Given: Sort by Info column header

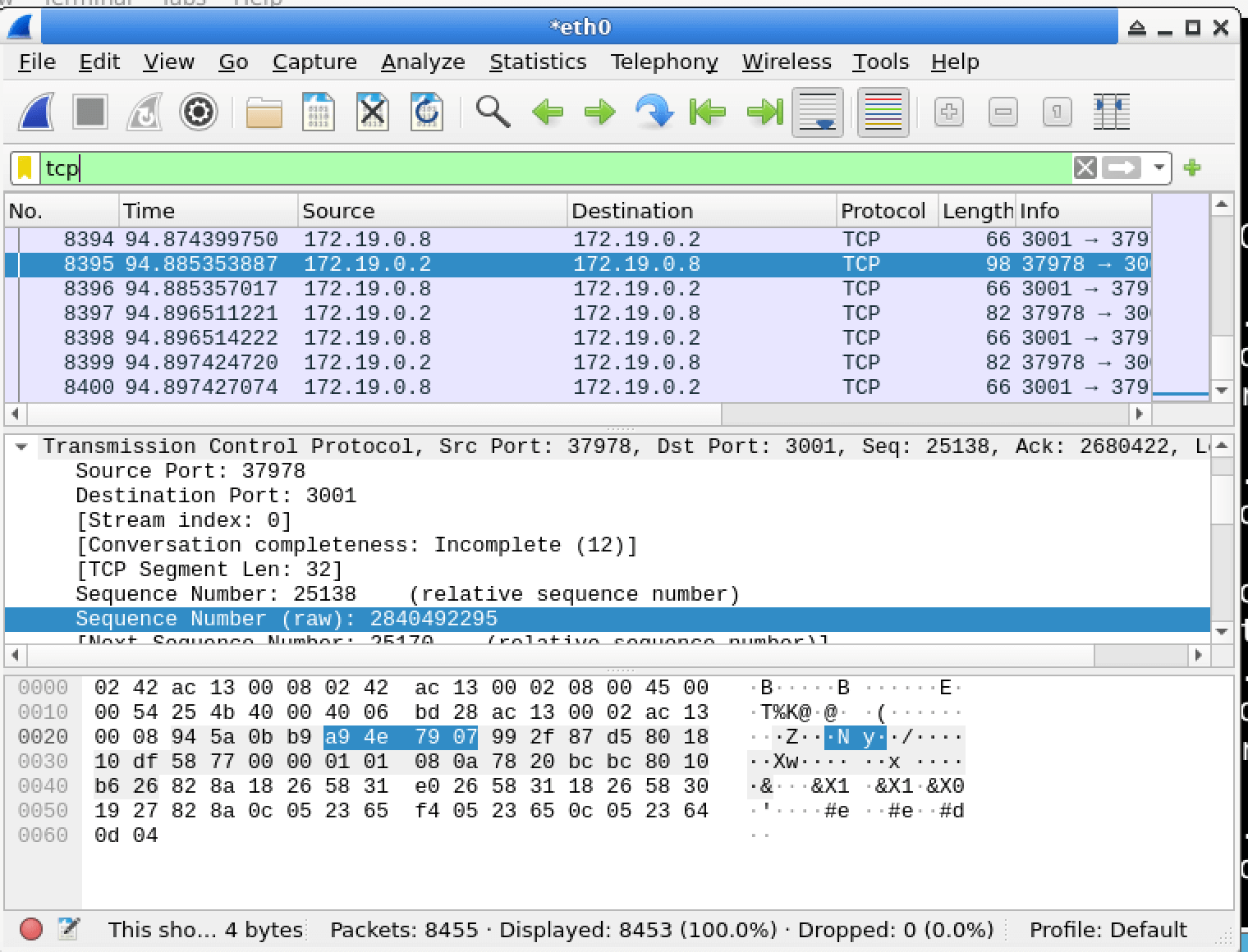Looking at the screenshot, I should [x=1083, y=211].
